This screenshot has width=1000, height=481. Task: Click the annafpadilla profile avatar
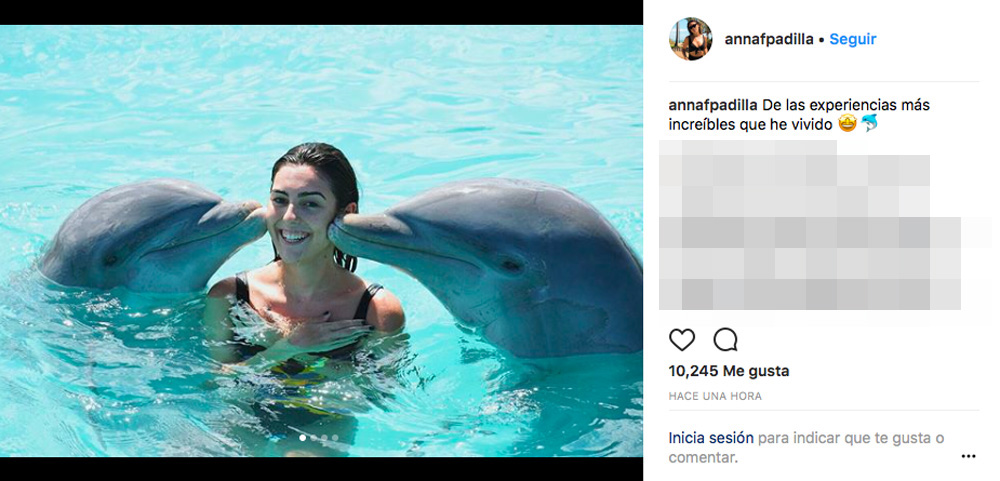point(690,39)
